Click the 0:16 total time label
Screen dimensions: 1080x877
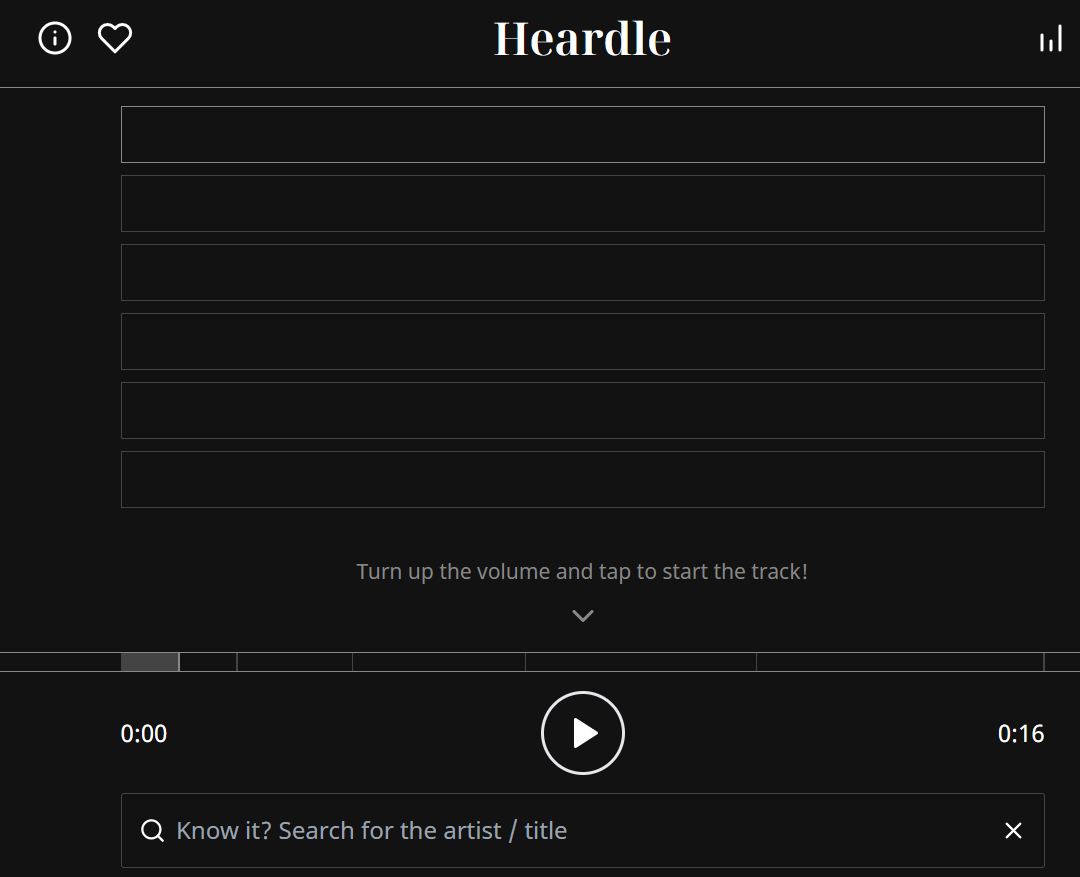click(1021, 734)
